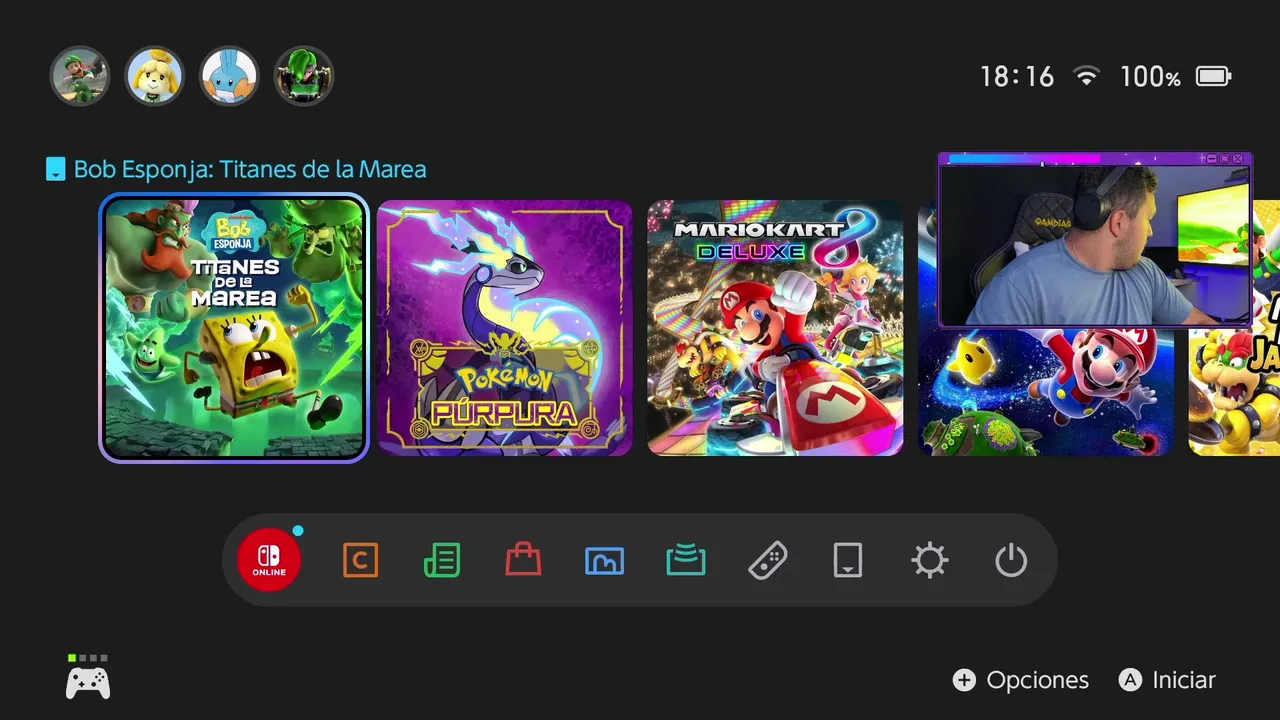Screen dimensions: 1280x720
Task: Select Pokémon Púrpura game tile
Action: point(505,328)
